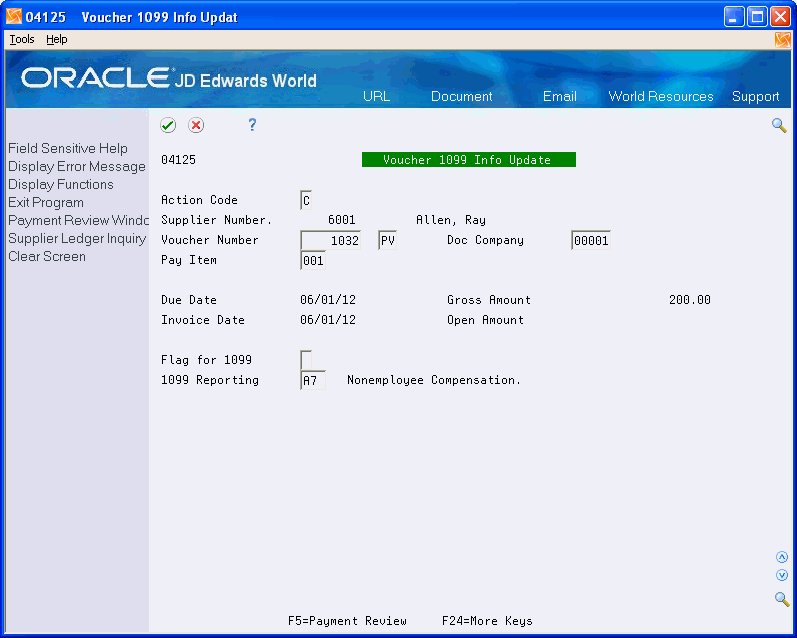Click the Email link

[560, 97]
